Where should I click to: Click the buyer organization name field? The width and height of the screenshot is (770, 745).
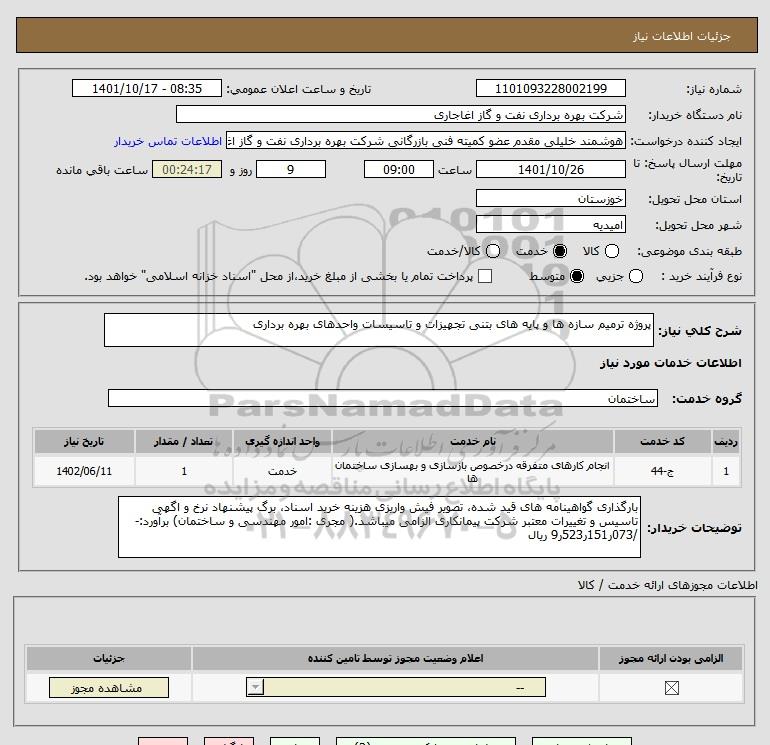click(401, 114)
